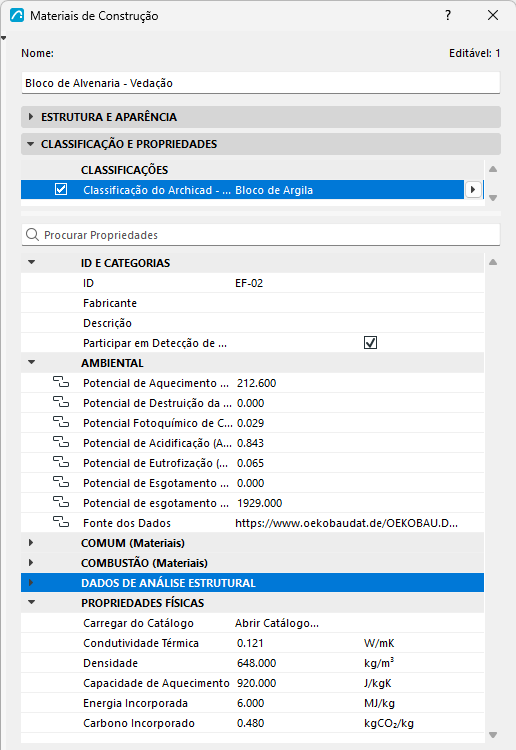Click the small arrow at top-left corner of dialog
Screen dimensions: 516x750
tap(3, 38)
